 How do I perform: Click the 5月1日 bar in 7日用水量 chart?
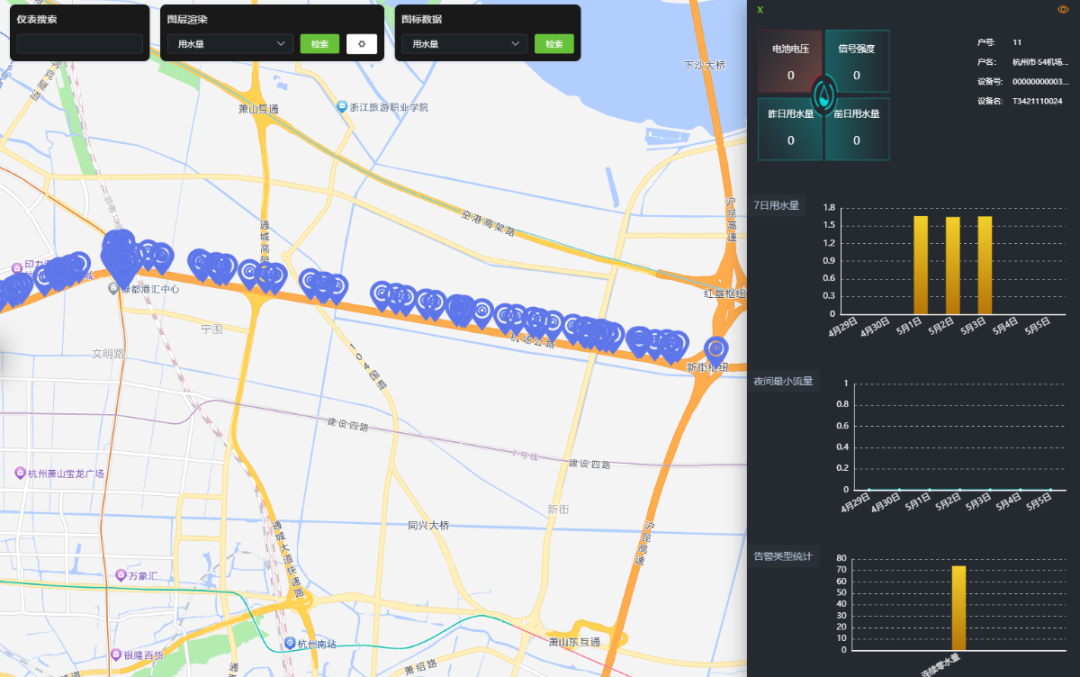coord(921,265)
